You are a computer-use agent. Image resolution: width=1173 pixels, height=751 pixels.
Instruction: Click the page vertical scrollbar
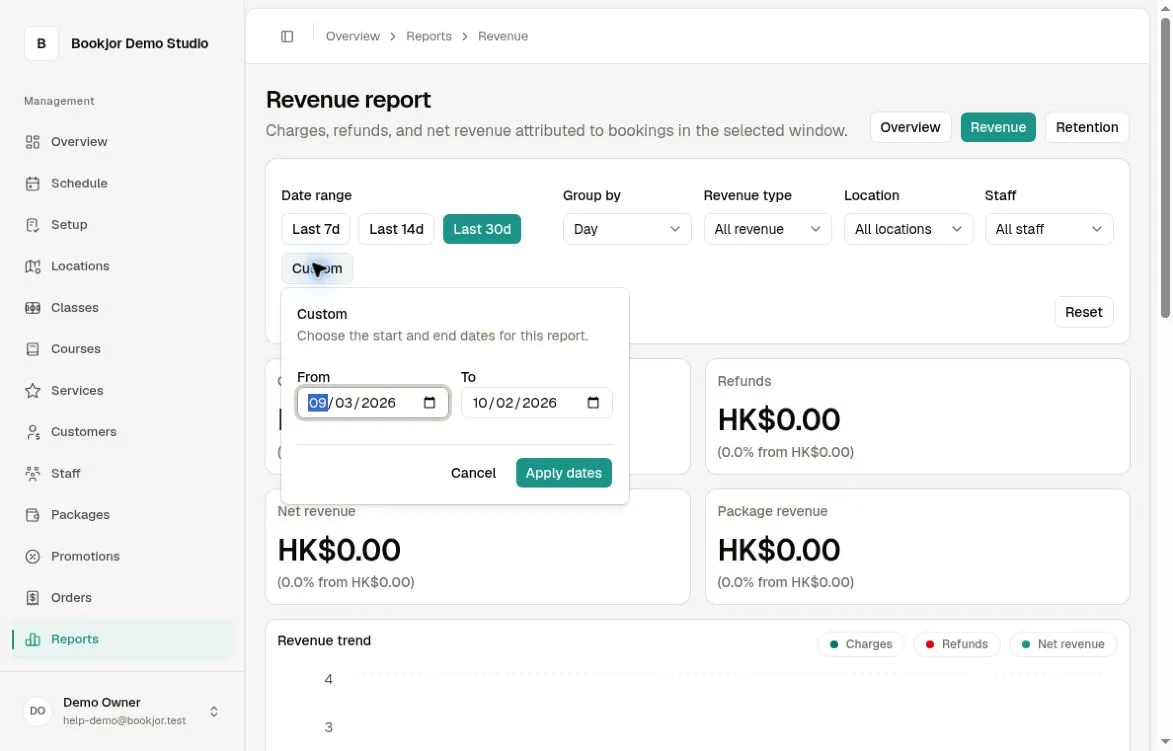pos(1166,168)
